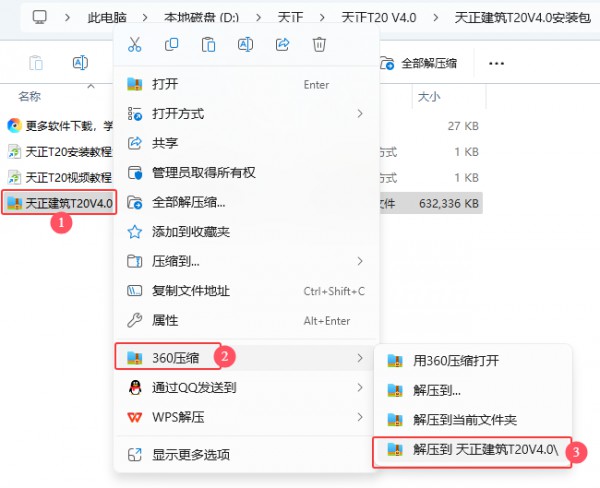Screen dimensions: 600x488
Task: Click 显示更多选项 menu entry
Action: (190, 455)
